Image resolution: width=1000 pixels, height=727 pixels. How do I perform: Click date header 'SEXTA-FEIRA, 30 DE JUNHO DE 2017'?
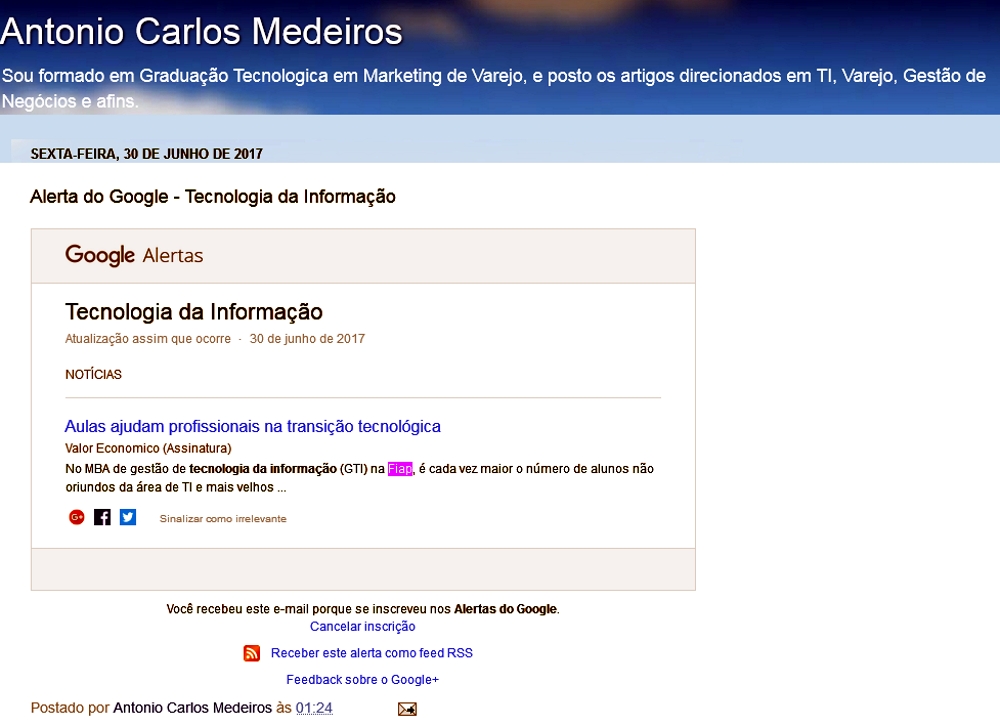click(x=147, y=154)
